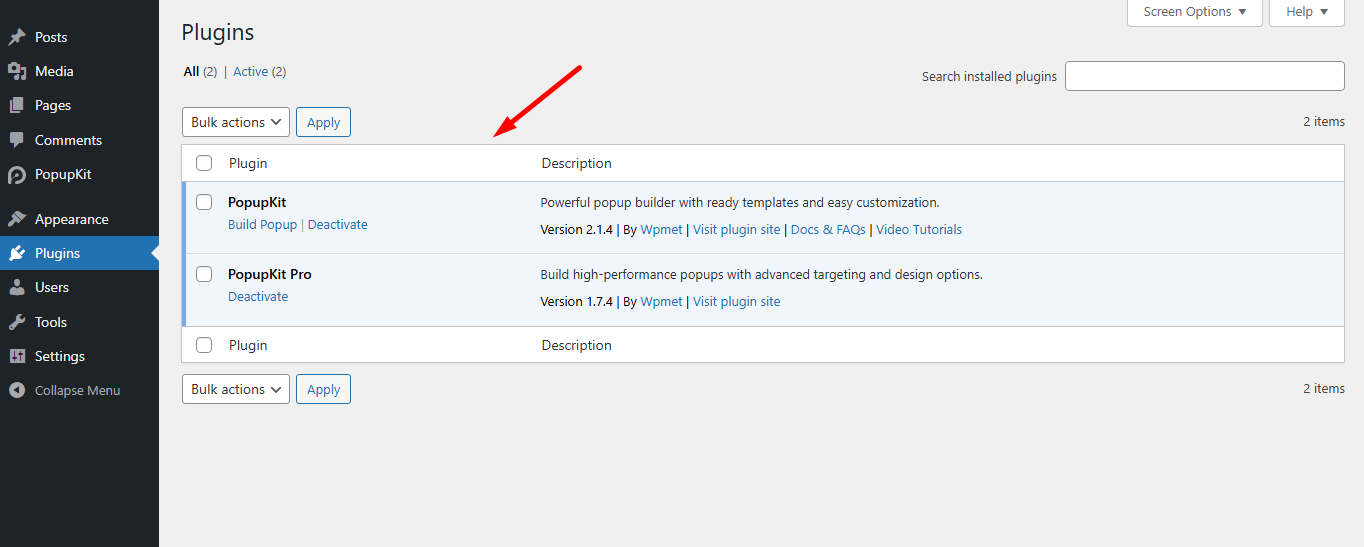Visit plugin site for PopupKit

click(737, 230)
